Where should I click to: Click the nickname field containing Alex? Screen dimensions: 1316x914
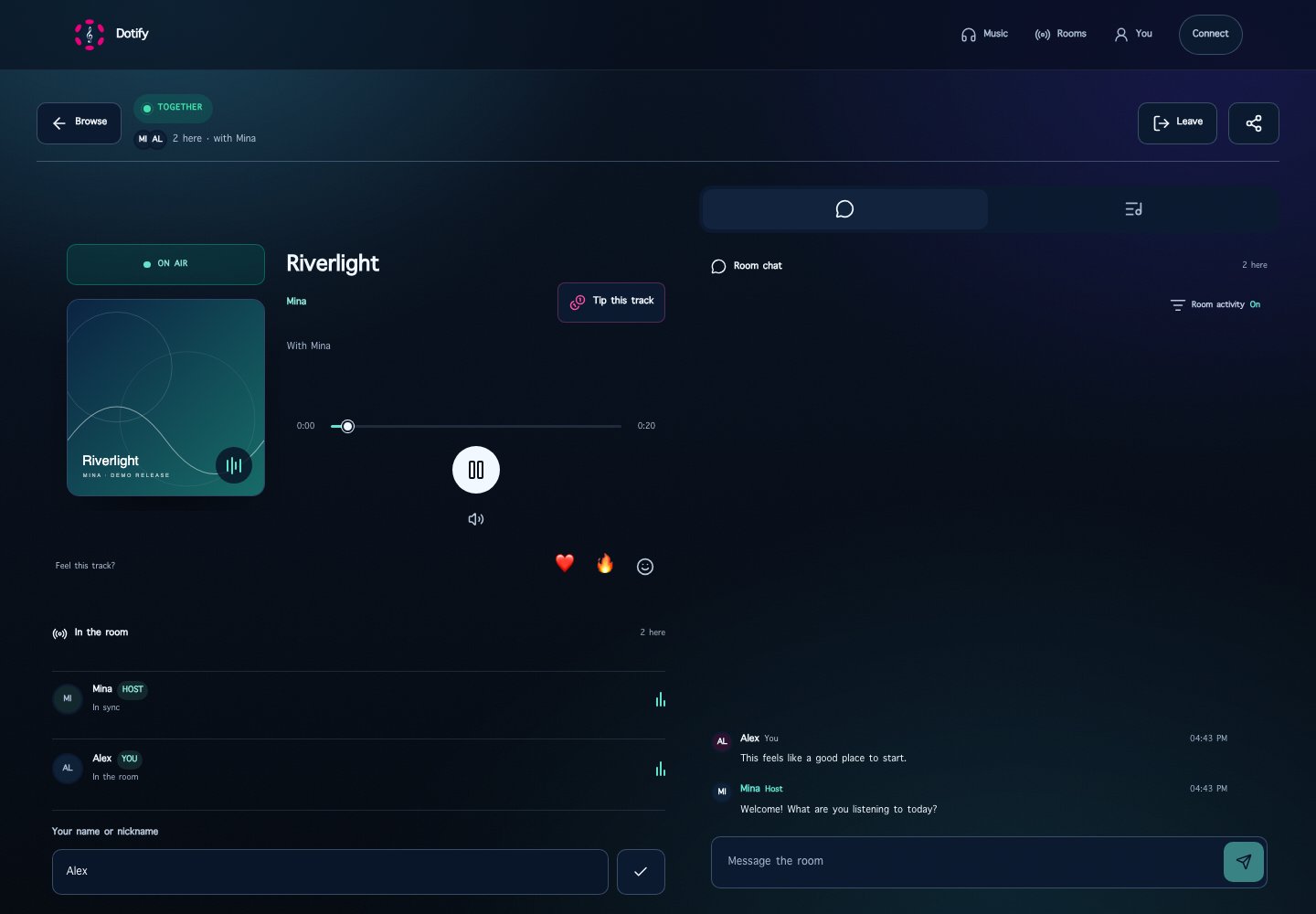[x=330, y=872]
